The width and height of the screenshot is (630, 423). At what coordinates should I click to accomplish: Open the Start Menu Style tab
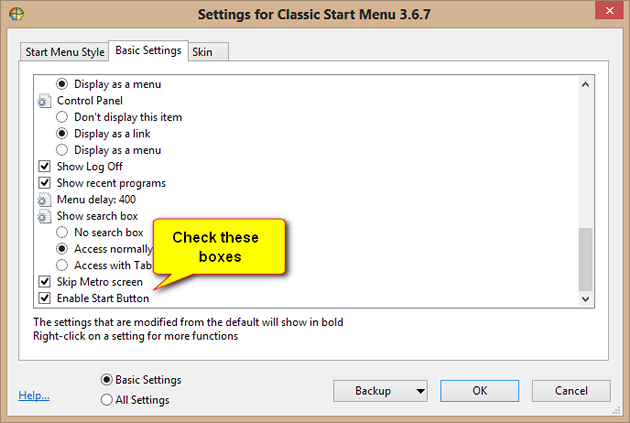(x=65, y=52)
